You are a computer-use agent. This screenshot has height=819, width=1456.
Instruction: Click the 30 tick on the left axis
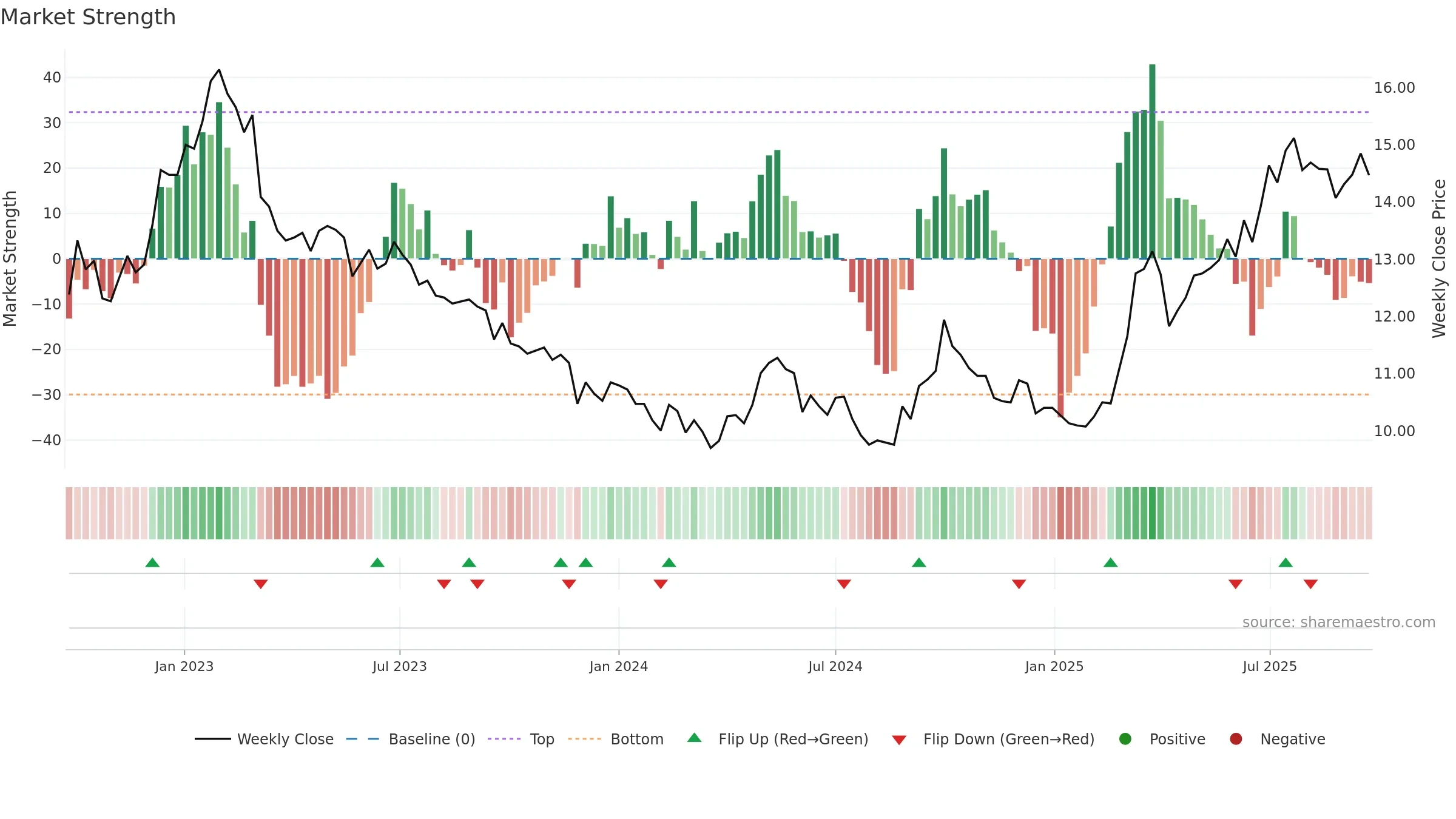pos(52,123)
